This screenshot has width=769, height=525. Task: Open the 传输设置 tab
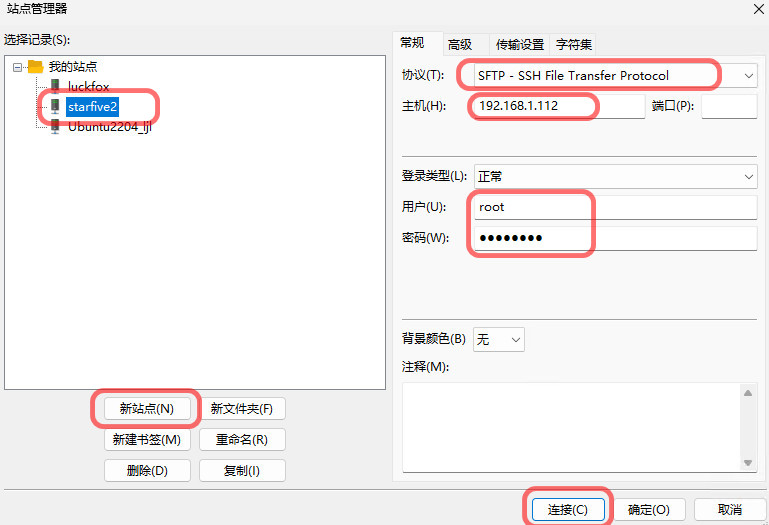click(520, 45)
